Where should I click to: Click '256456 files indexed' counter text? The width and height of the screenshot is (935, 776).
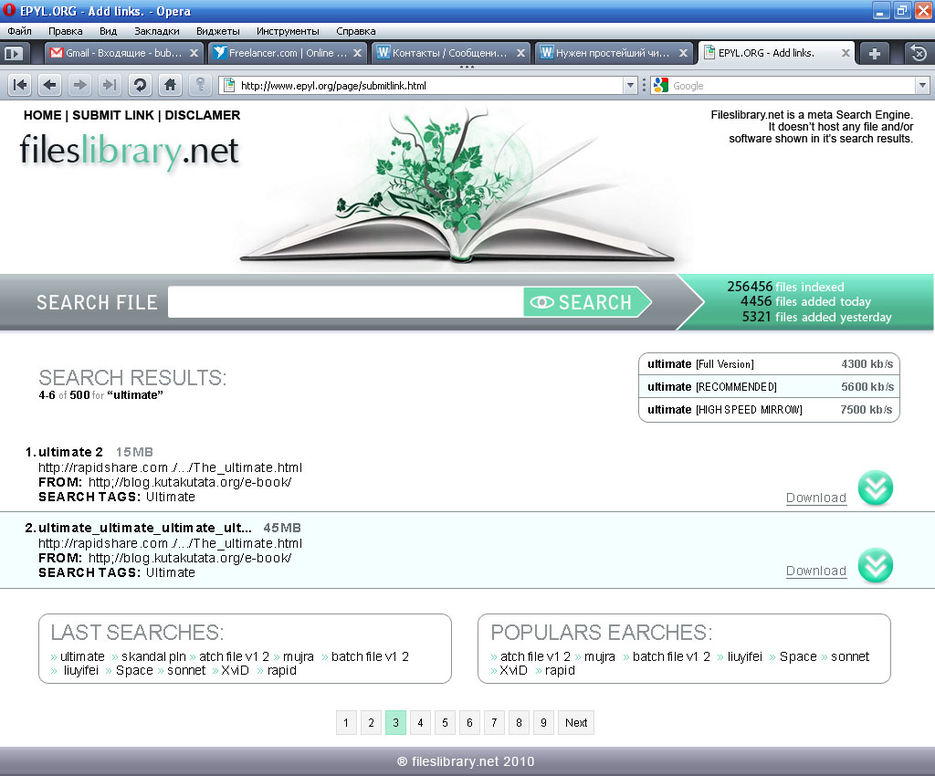(785, 286)
